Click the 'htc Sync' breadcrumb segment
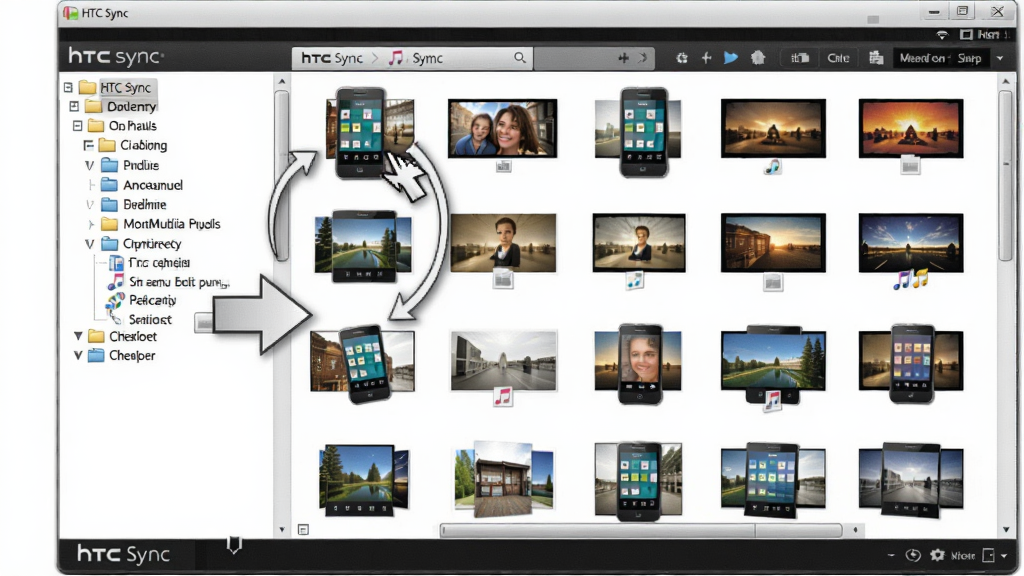Screen dimensions: 1024x576 point(332,58)
